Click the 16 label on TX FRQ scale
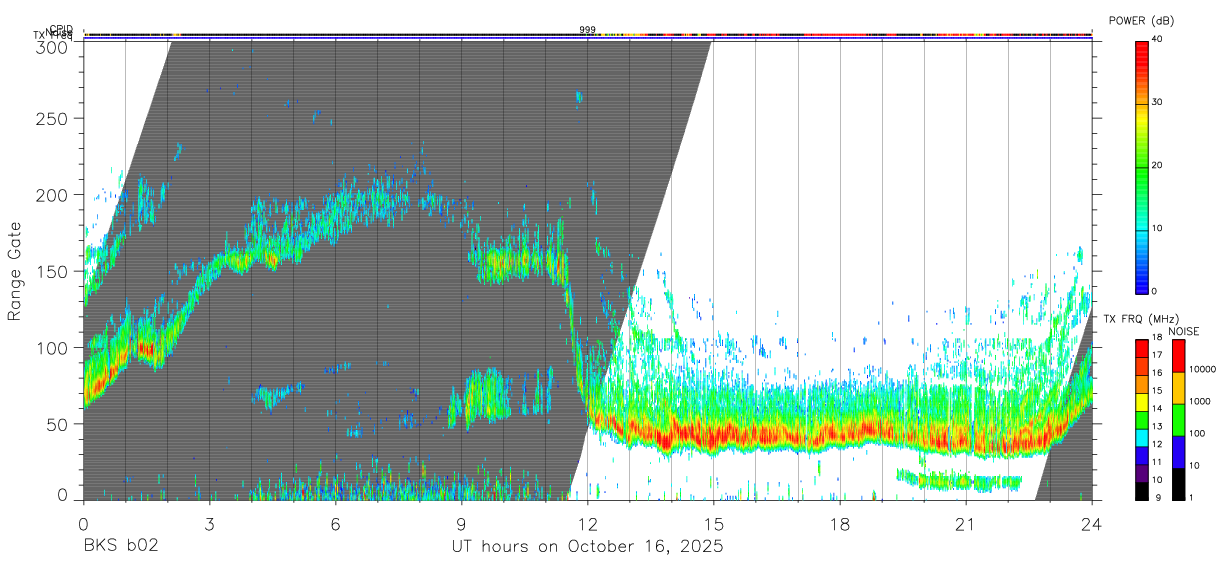 tap(1159, 372)
